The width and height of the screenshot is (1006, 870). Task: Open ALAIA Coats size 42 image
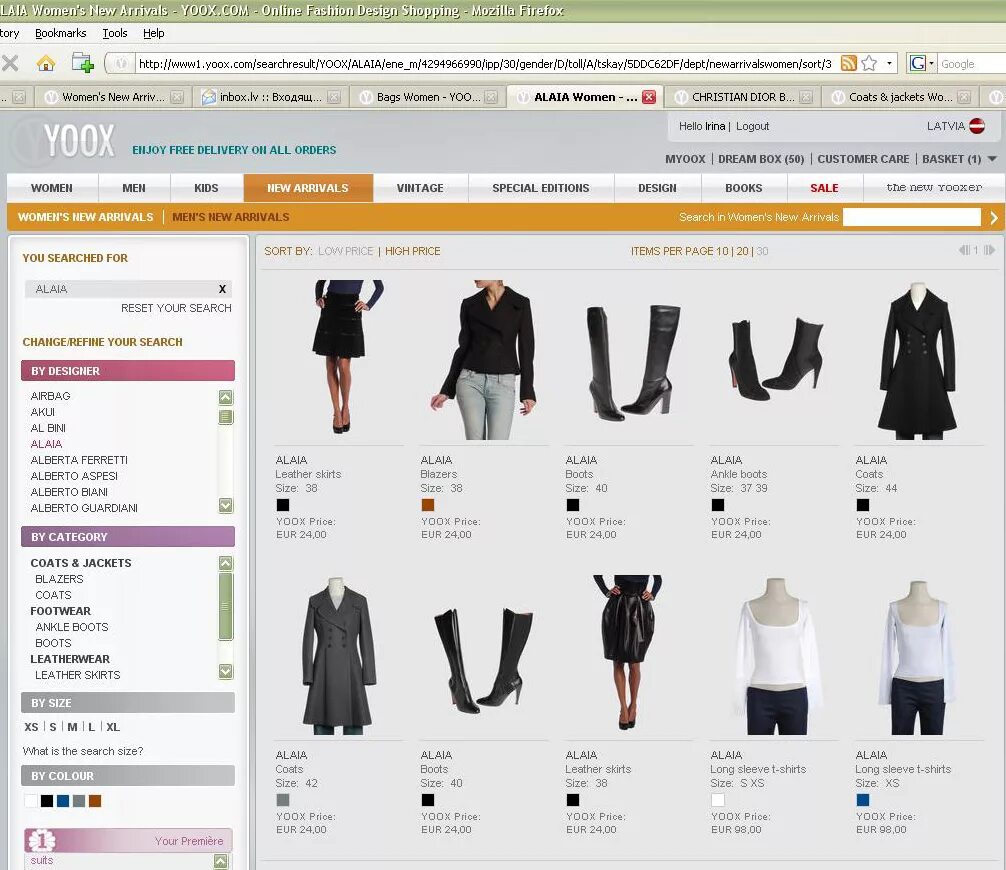point(340,654)
